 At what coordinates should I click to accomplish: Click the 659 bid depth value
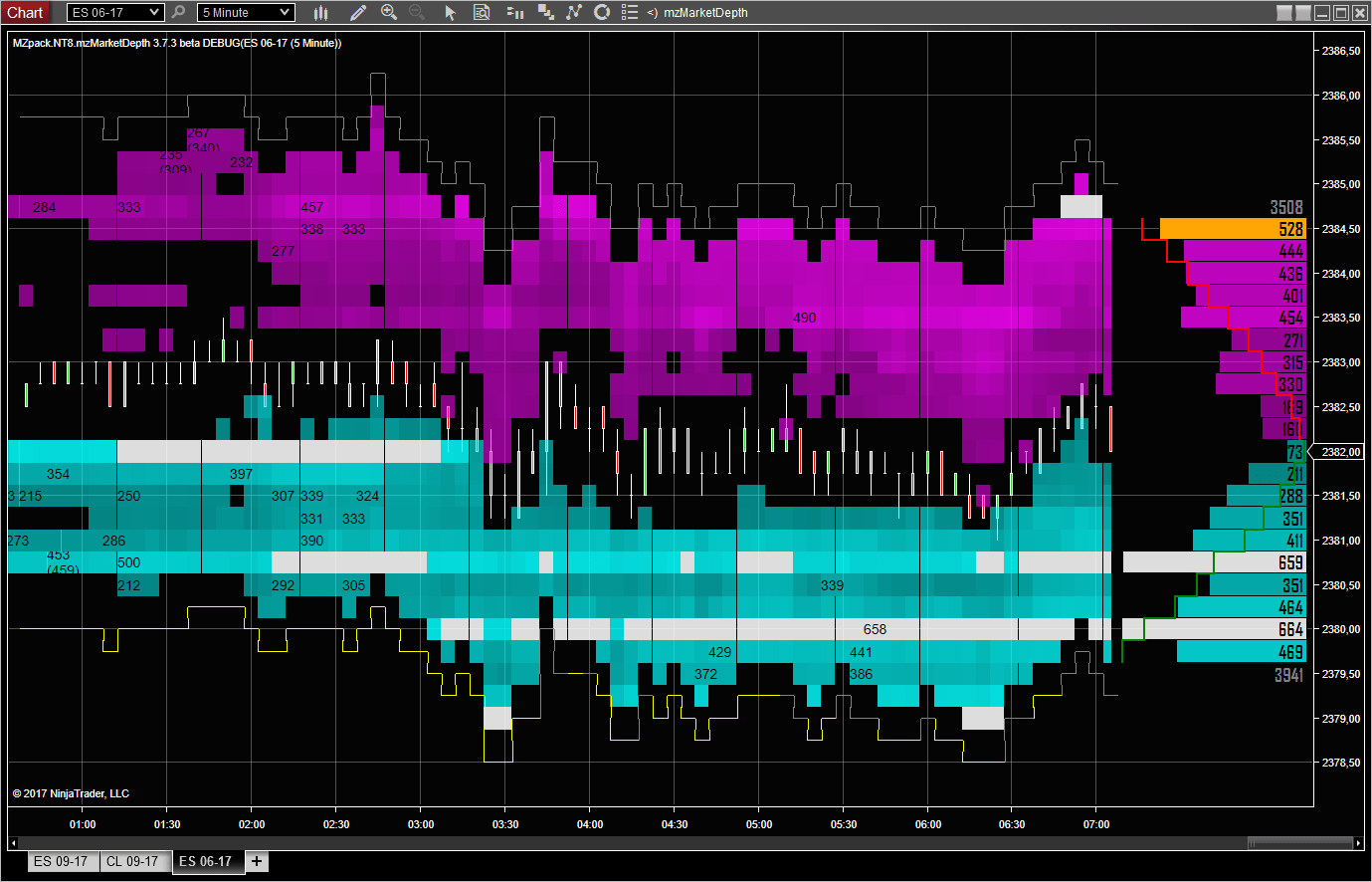pos(1290,562)
